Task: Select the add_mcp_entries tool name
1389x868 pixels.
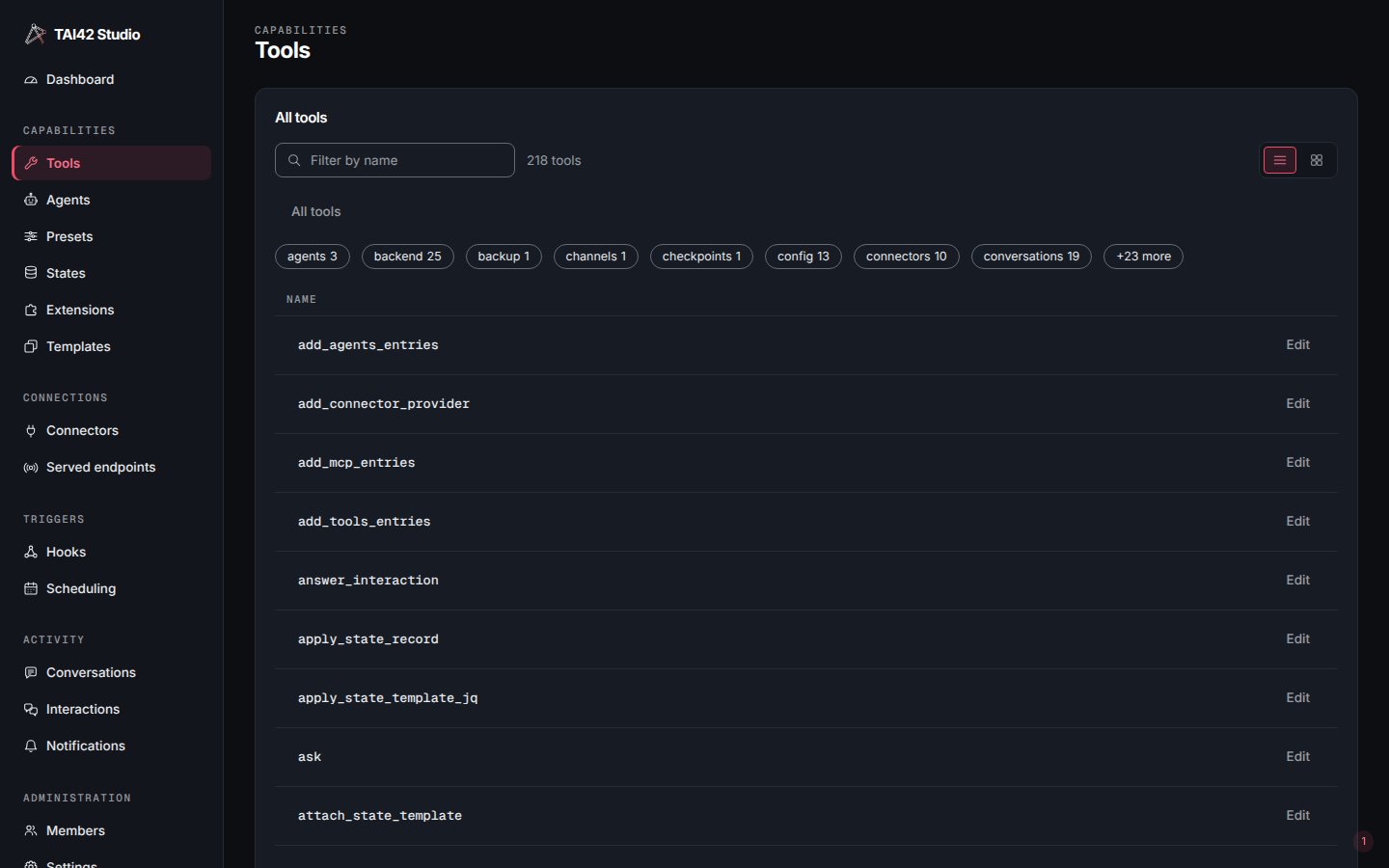Action: pyautogui.click(x=357, y=463)
